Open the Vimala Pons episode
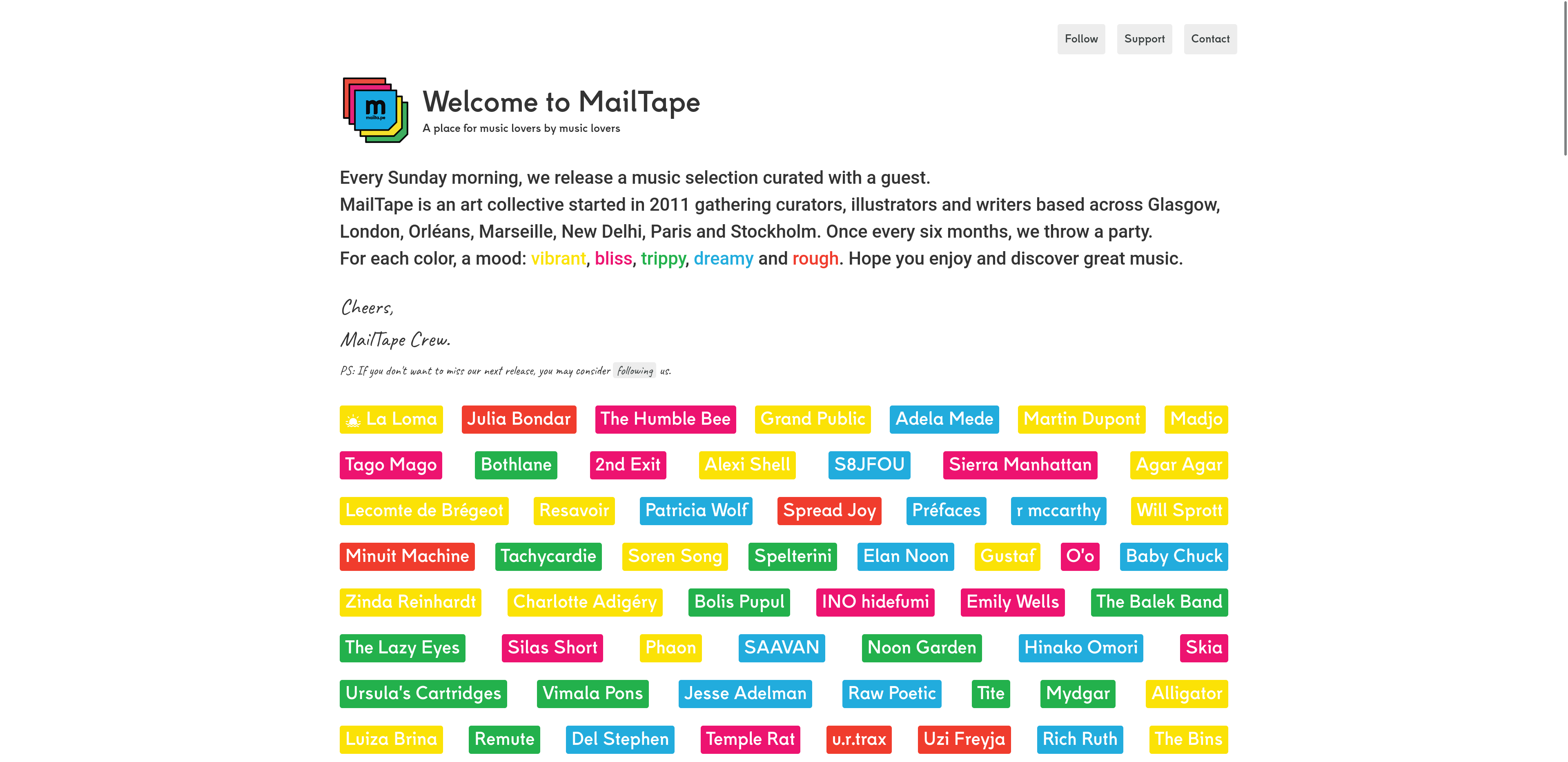 (x=592, y=693)
